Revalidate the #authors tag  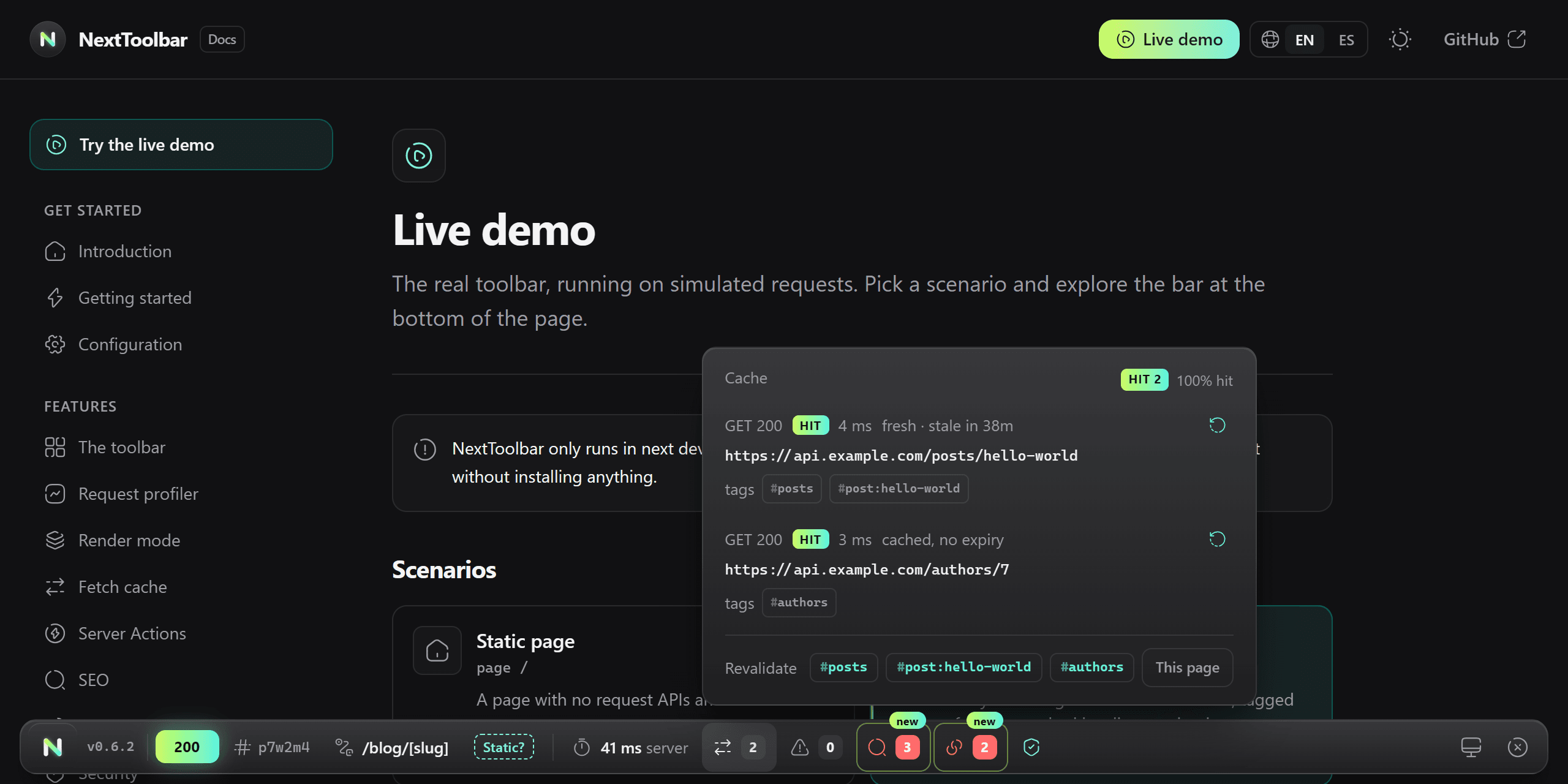[x=1091, y=667]
